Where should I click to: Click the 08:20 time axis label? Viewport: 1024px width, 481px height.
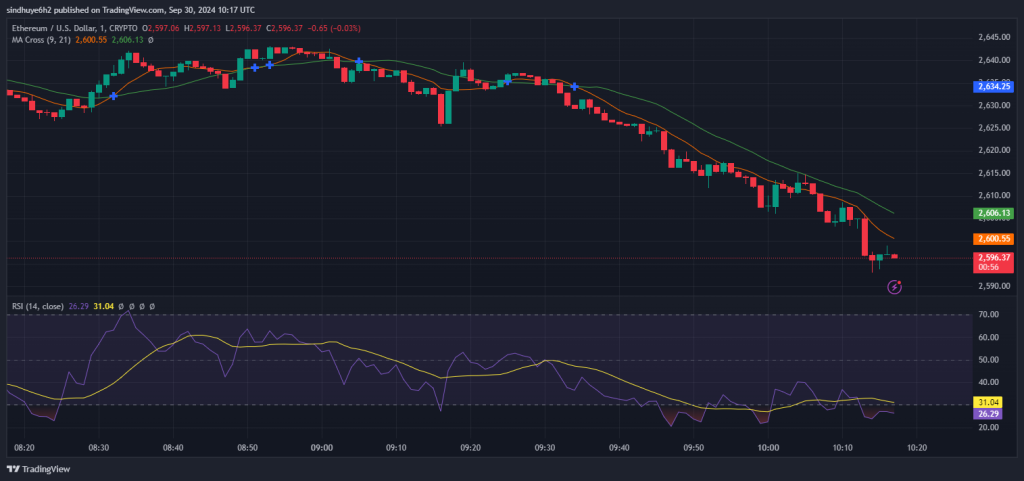coord(25,448)
